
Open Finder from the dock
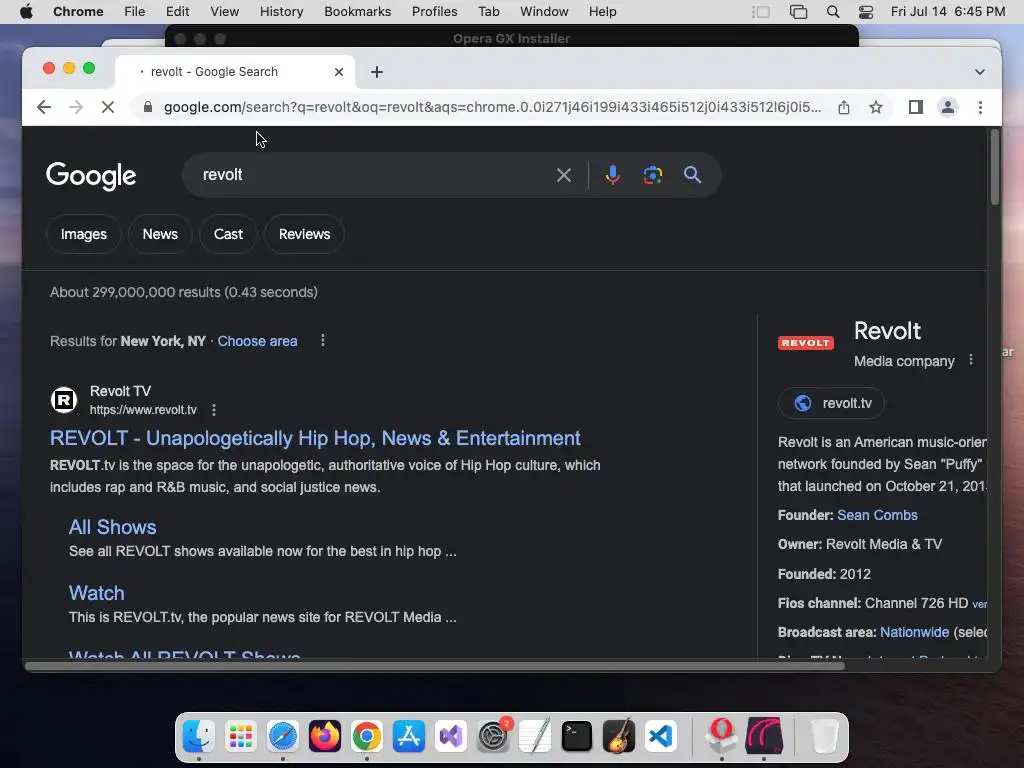[199, 737]
